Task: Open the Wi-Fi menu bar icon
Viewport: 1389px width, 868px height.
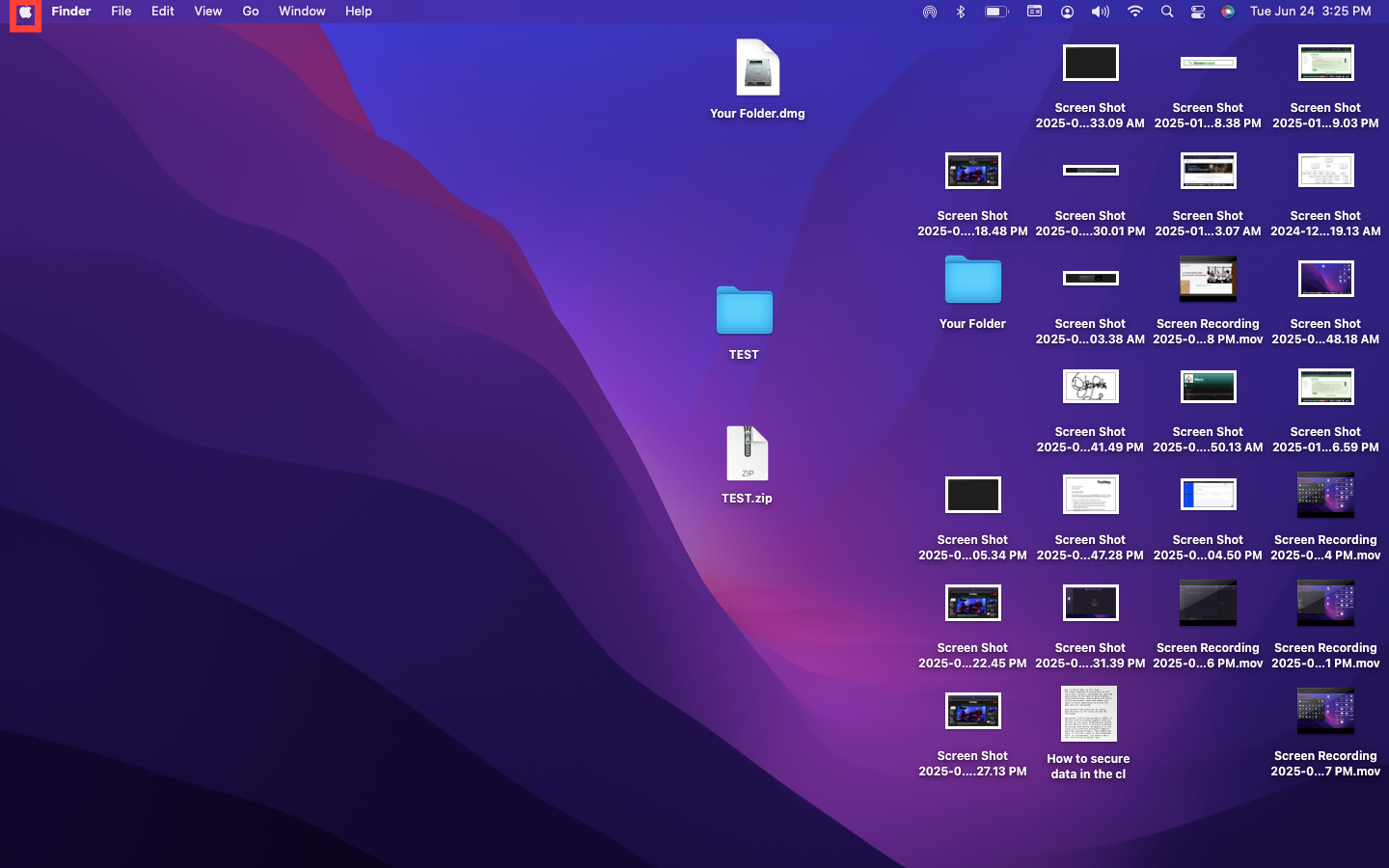Action: (1135, 12)
